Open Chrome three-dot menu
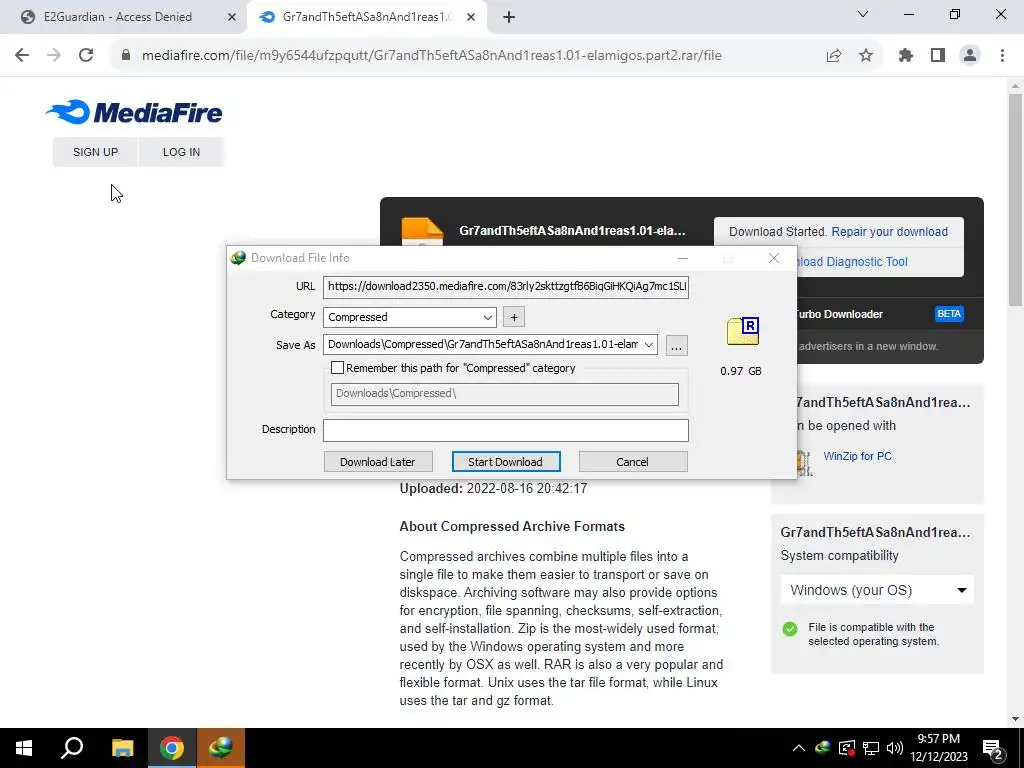This screenshot has height=768, width=1024. click(1002, 56)
